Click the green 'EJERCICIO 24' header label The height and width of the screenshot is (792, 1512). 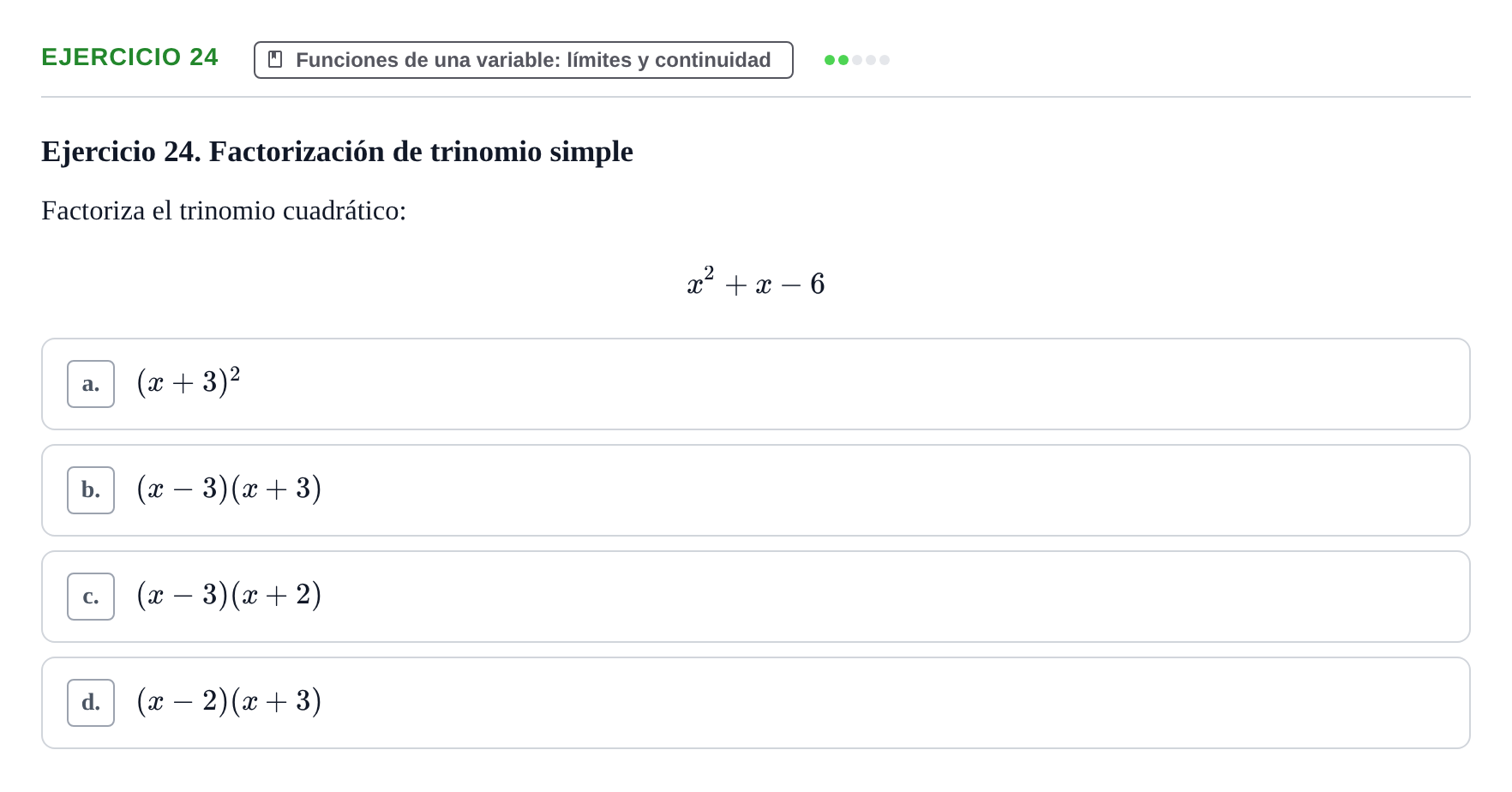[x=129, y=57]
